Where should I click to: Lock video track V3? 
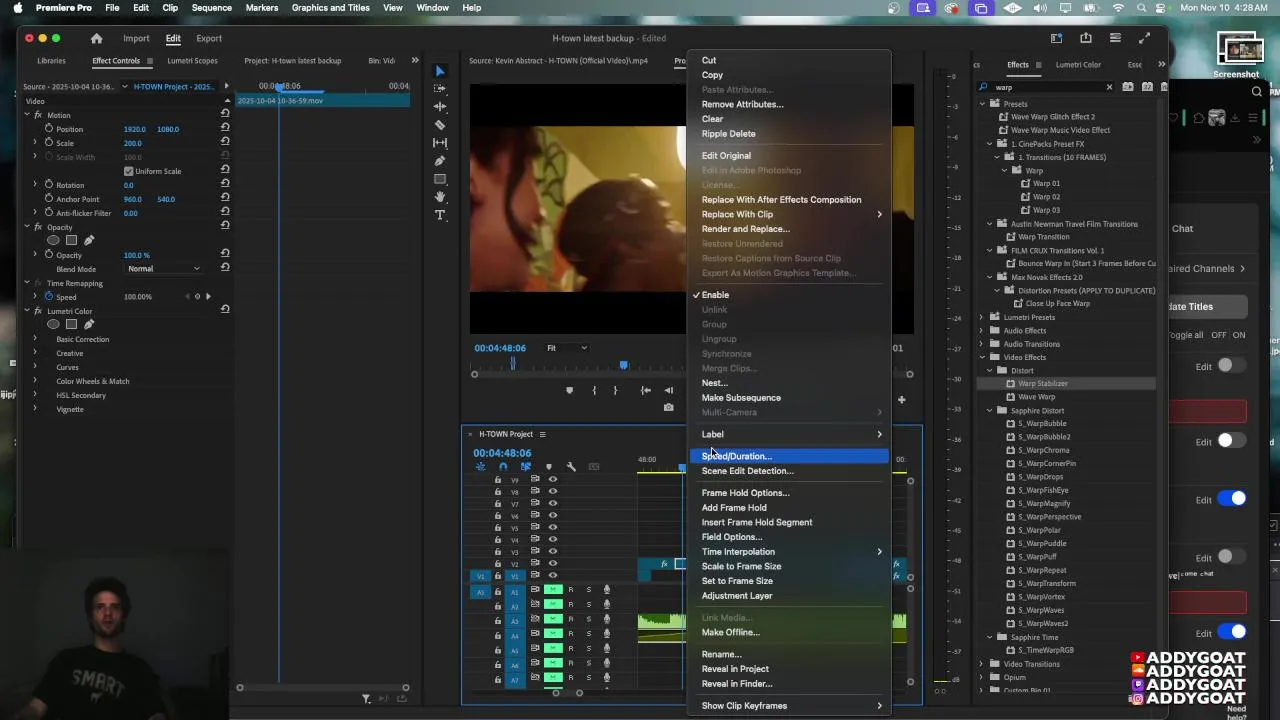498,552
